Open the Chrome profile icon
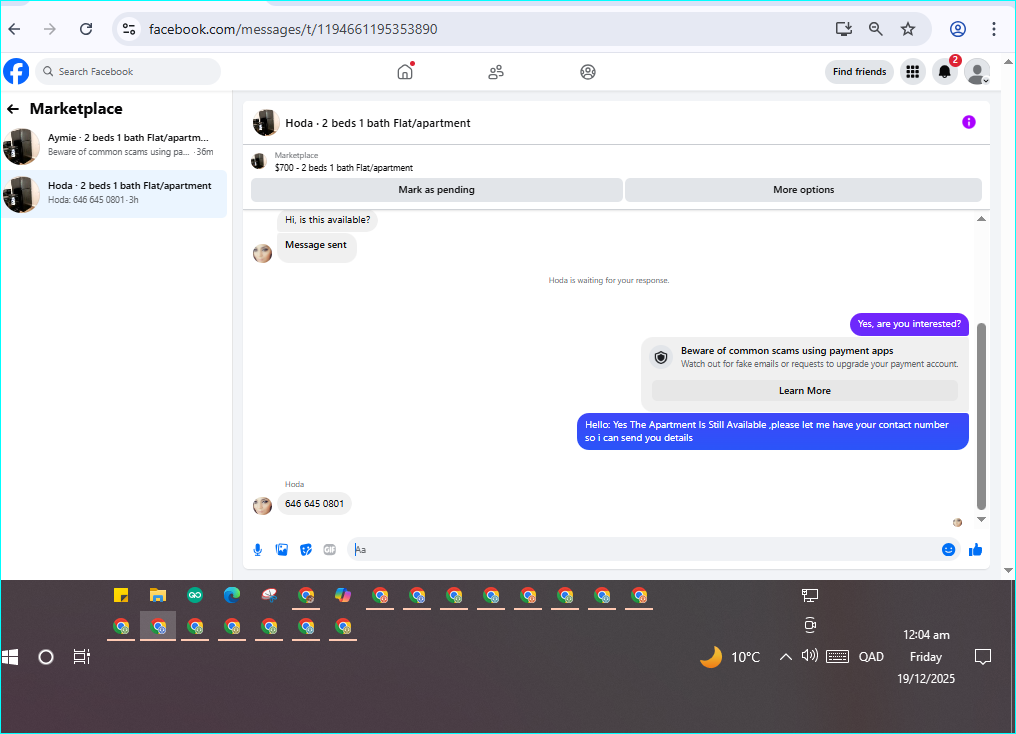1016x734 pixels. [x=958, y=29]
